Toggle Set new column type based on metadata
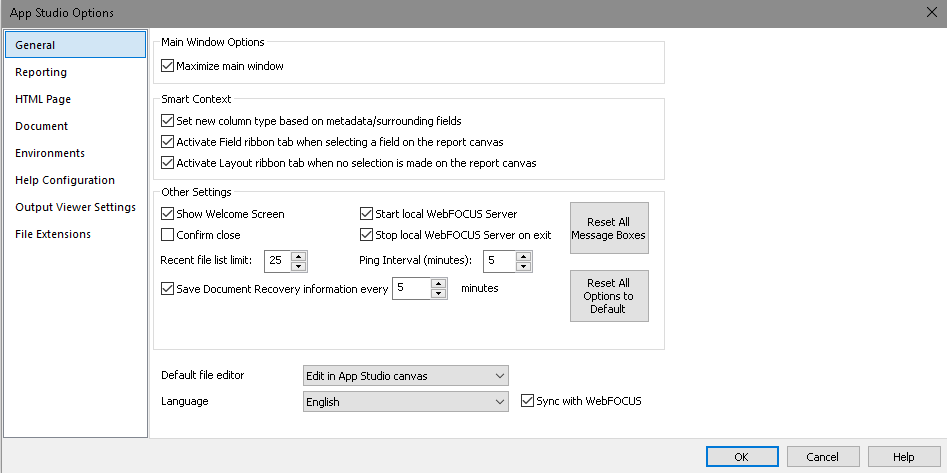 pyautogui.click(x=167, y=121)
